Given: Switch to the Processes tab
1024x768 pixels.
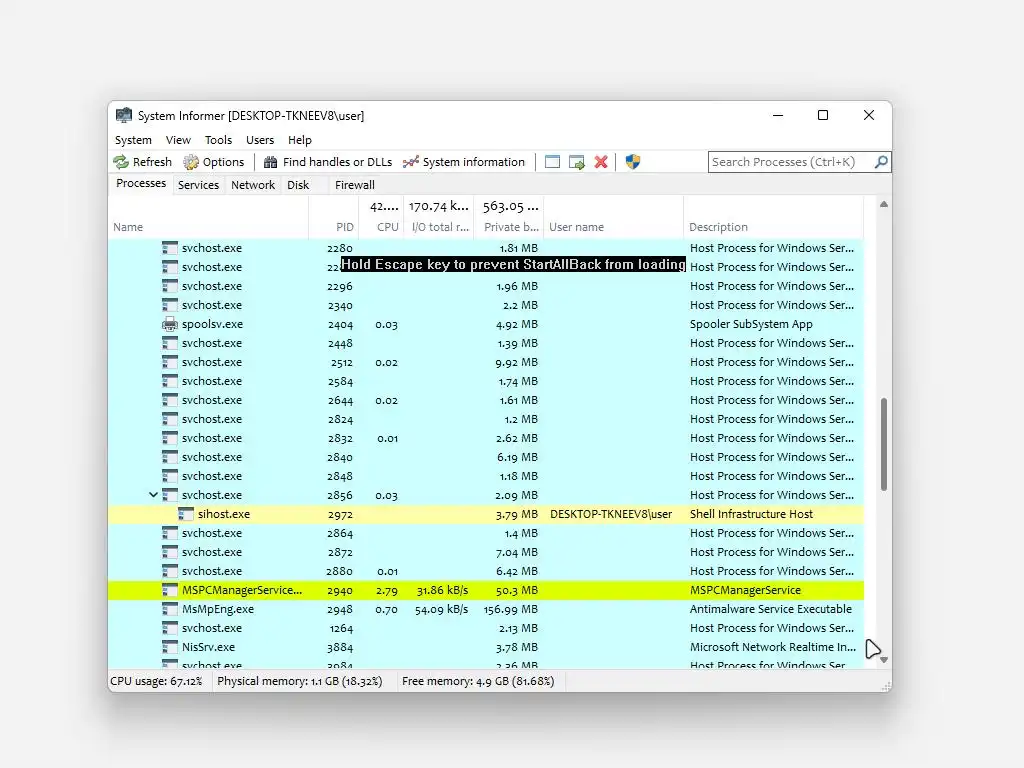Looking at the screenshot, I should tap(140, 184).
